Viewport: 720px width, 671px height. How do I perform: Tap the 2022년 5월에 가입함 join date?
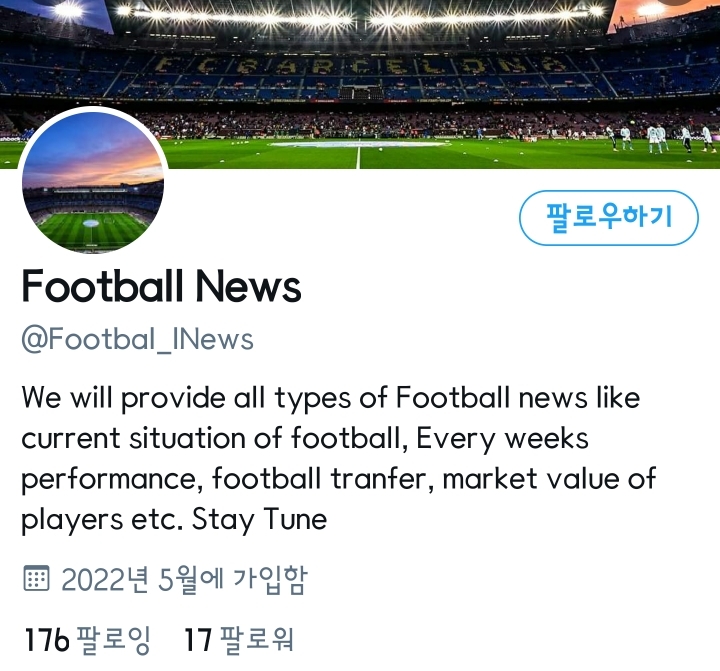coord(184,579)
